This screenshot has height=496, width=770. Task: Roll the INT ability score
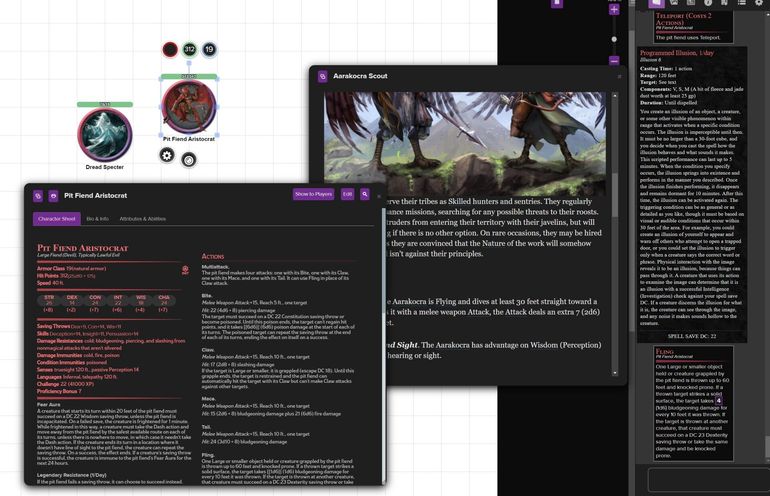pyautogui.click(x=117, y=303)
